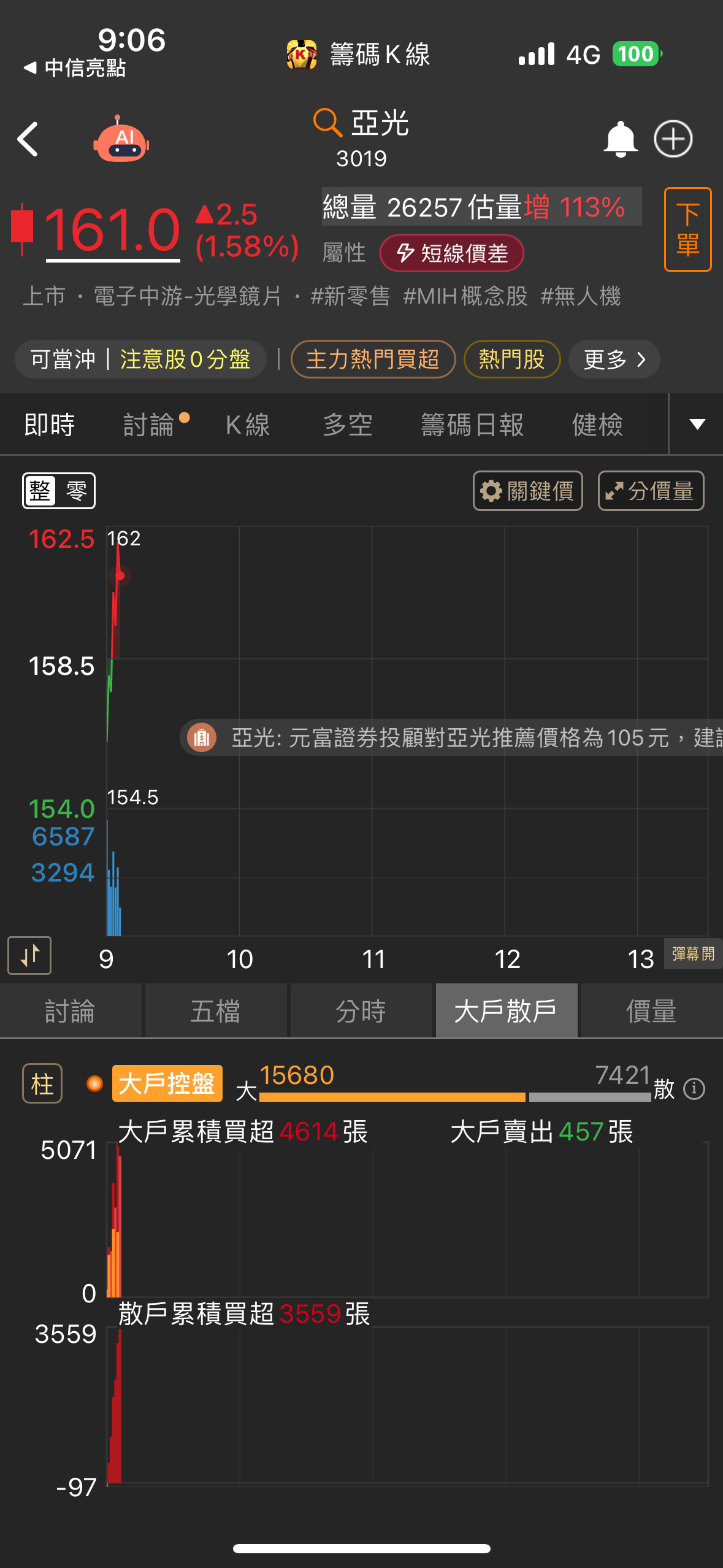Tap the stock tags #新零售
The width and height of the screenshot is (723, 1568).
350,296
